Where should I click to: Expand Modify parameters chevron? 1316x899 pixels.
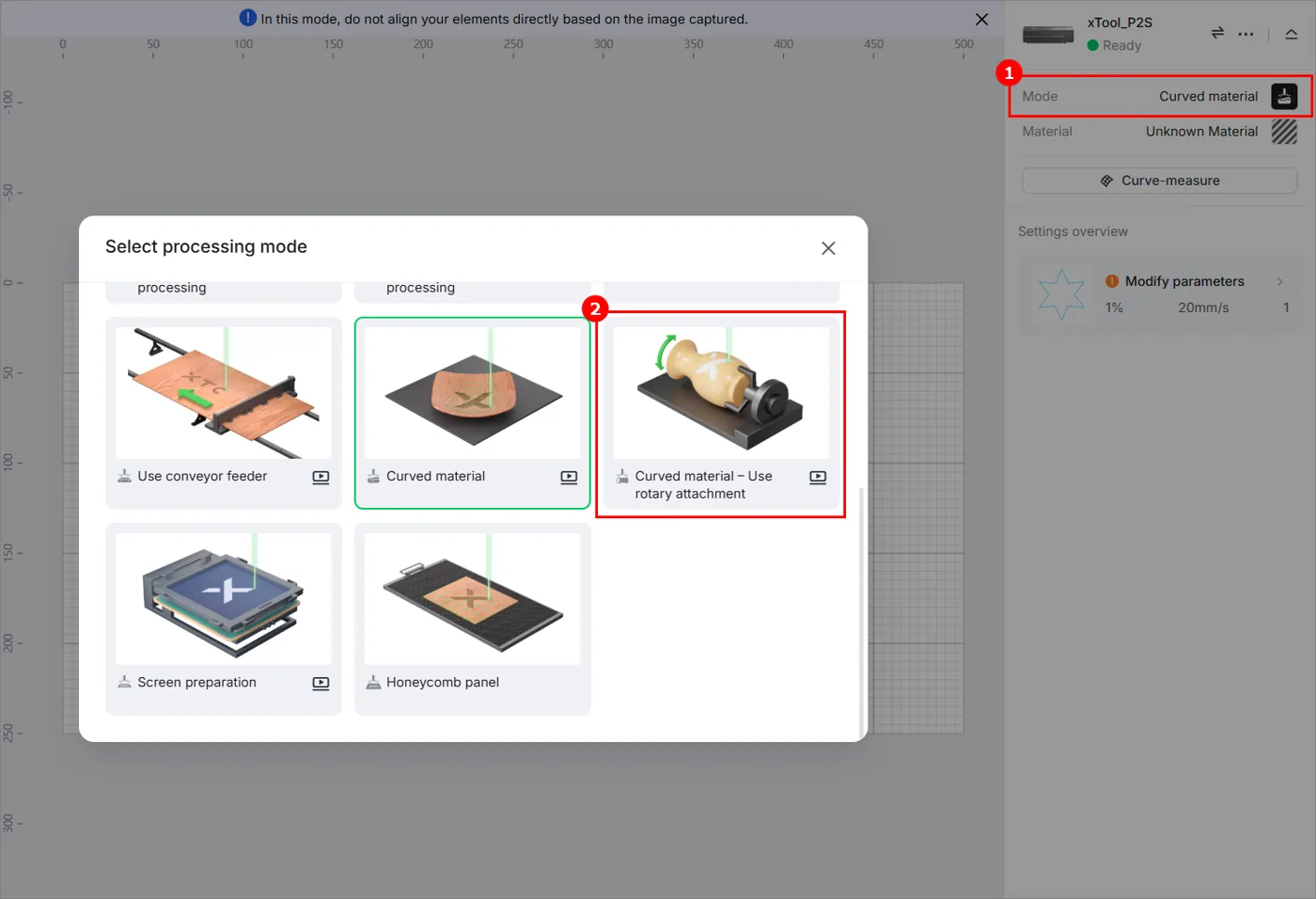click(x=1279, y=281)
